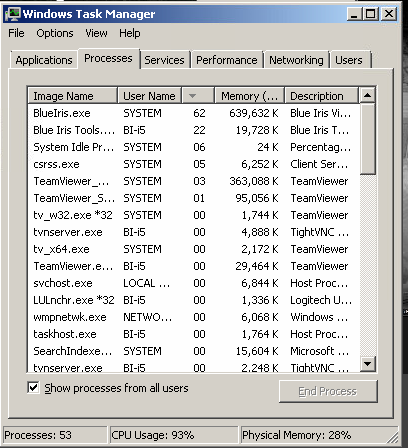This screenshot has height=448, width=408.
Task: Open the Performance tab
Action: [x=227, y=60]
